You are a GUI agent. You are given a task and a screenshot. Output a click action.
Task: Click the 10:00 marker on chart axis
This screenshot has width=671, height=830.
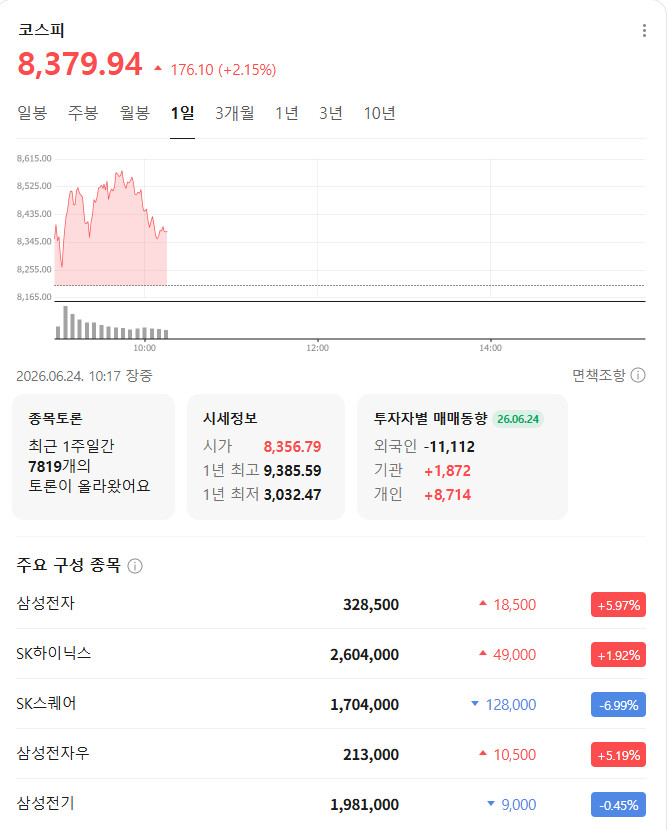(144, 348)
